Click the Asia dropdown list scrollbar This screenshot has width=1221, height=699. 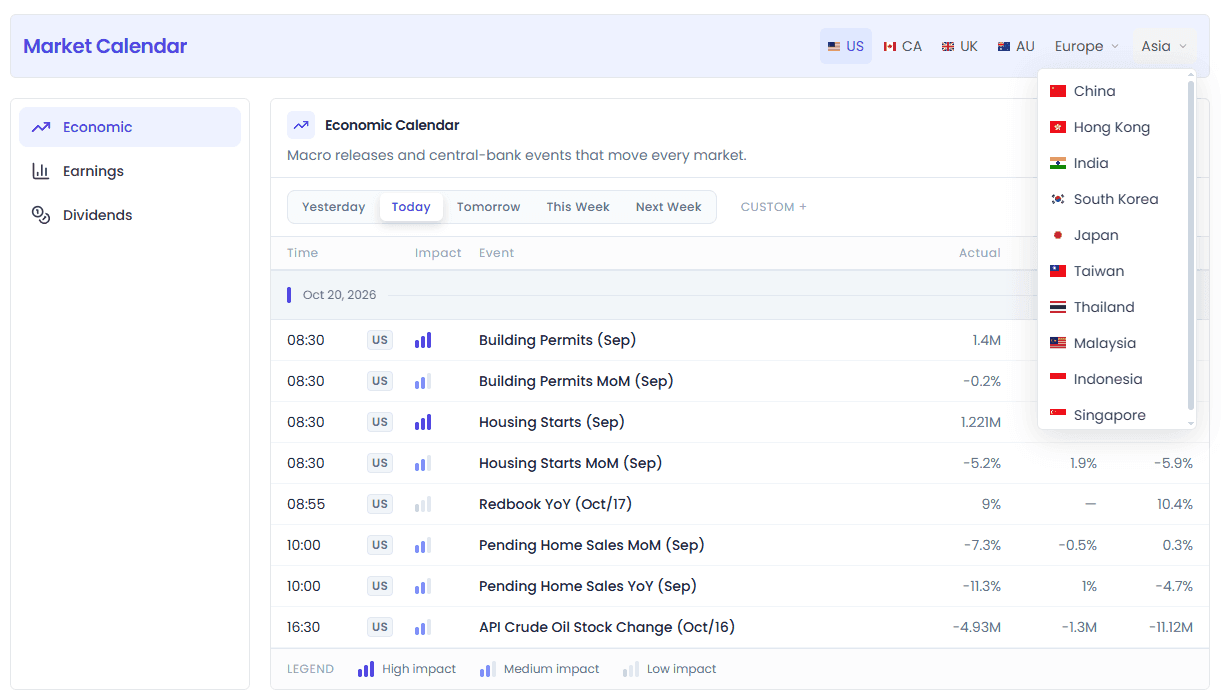(1190, 245)
